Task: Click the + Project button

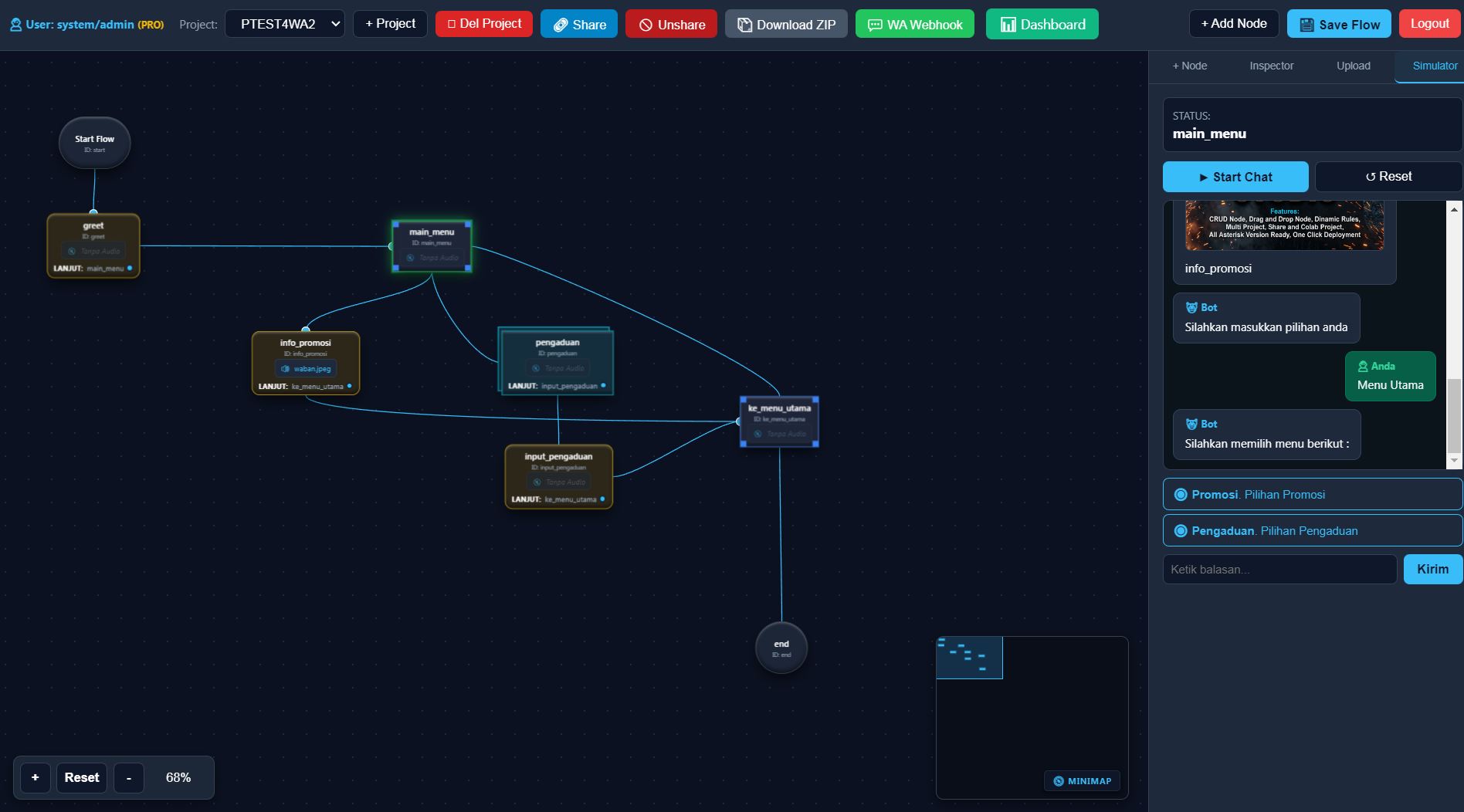Action: (x=390, y=24)
